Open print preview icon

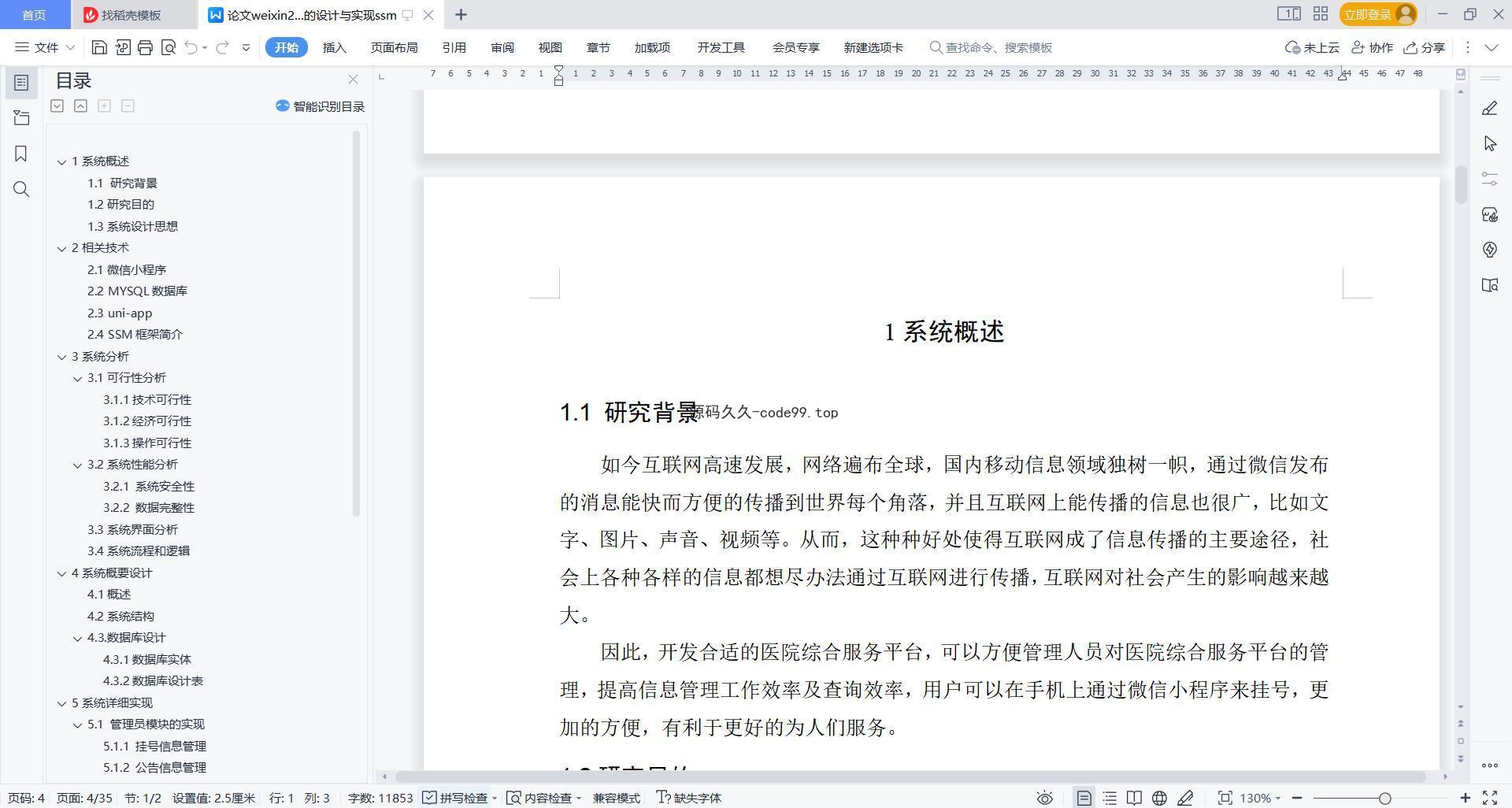(168, 47)
